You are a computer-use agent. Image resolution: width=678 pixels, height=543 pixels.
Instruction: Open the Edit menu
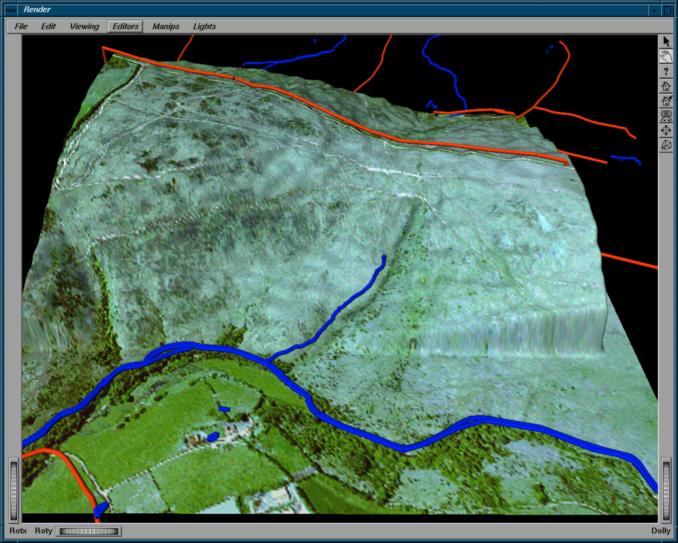coord(48,26)
